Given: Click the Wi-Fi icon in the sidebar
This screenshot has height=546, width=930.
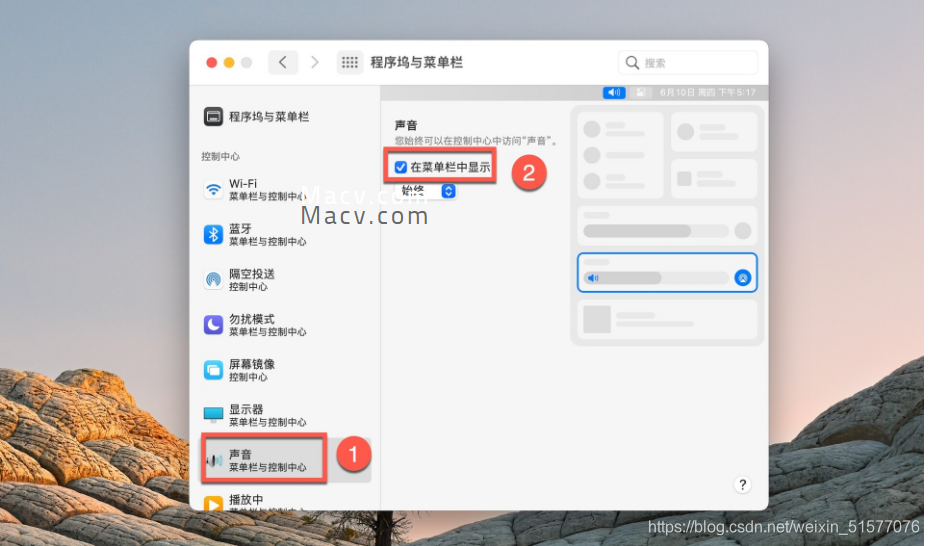Looking at the screenshot, I should [214, 190].
